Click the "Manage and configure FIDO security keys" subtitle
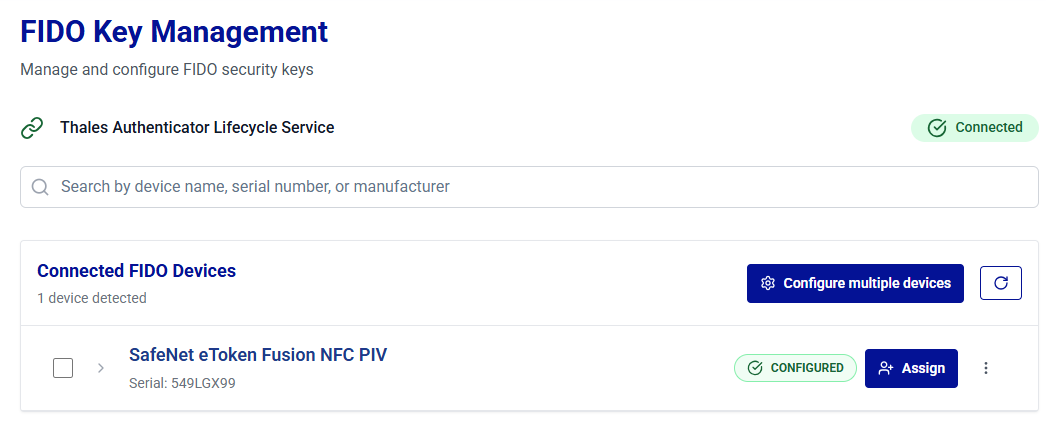 (x=167, y=71)
